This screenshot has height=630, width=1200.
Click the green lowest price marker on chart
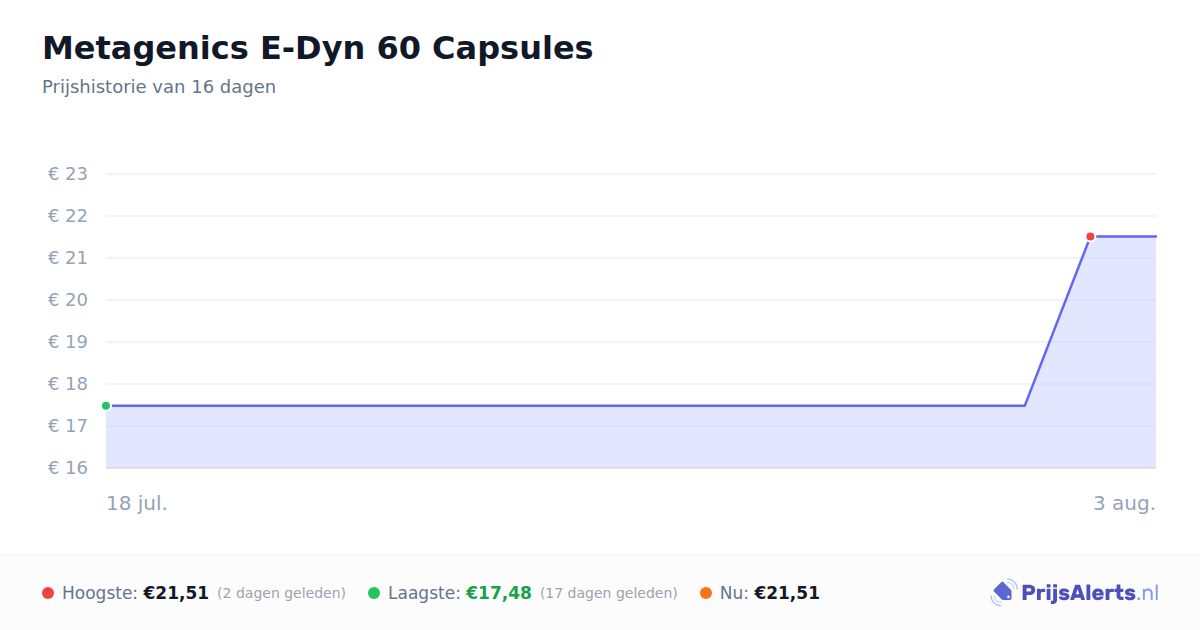click(106, 406)
